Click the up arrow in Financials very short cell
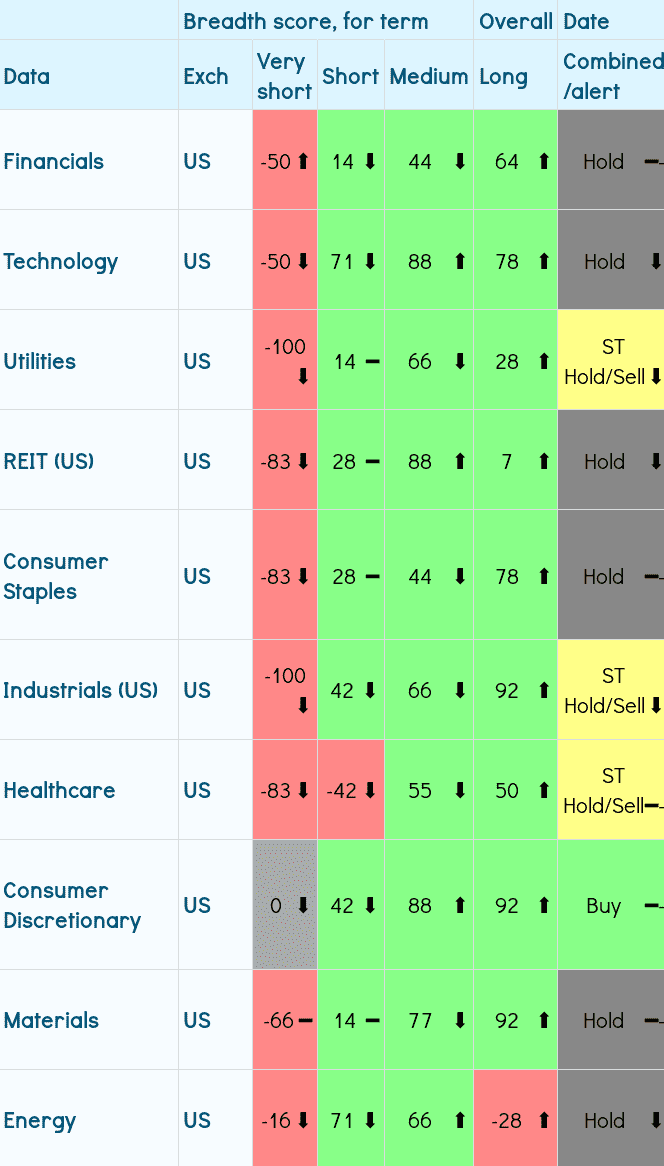This screenshot has width=664, height=1166. pos(303,161)
